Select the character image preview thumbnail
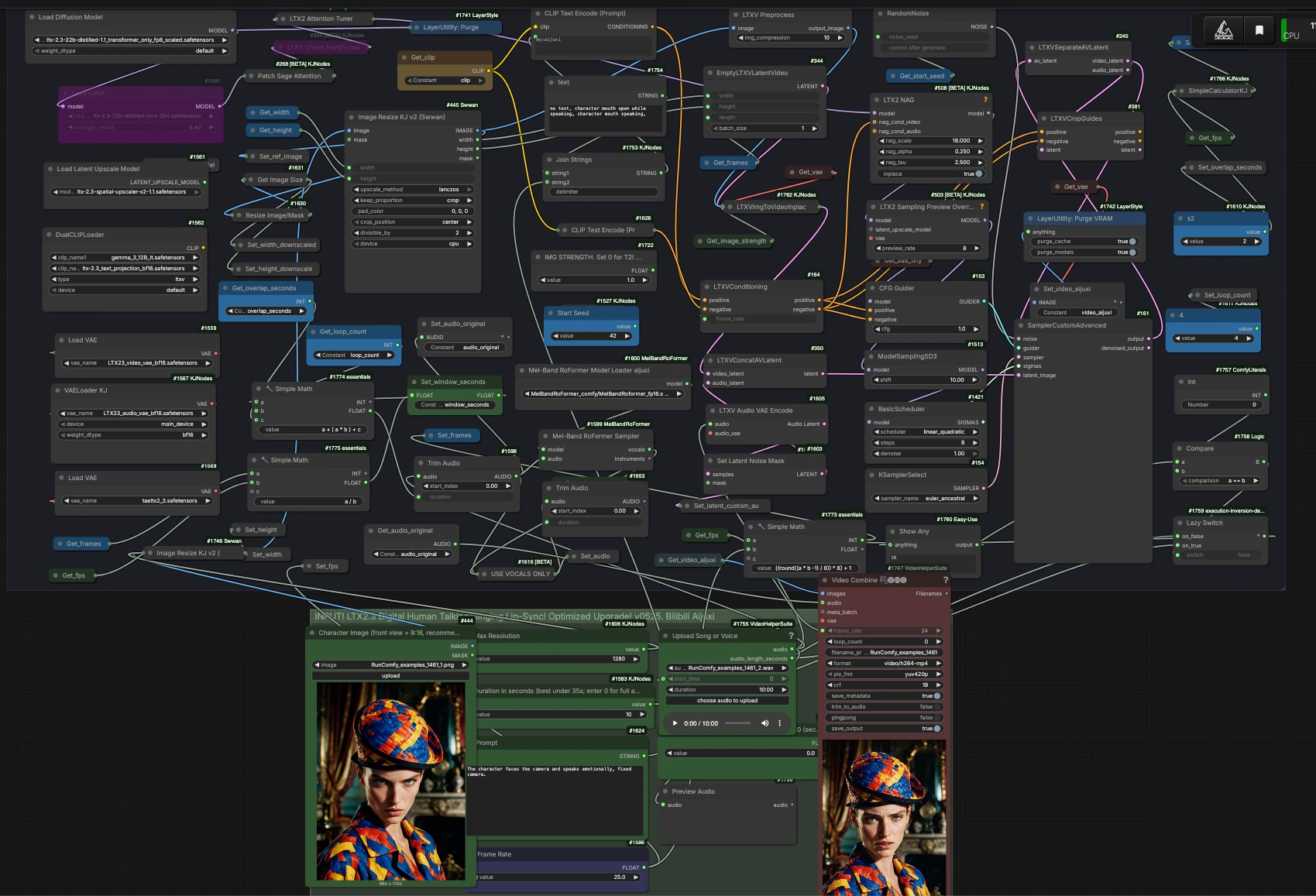The image size is (1316, 896). point(390,781)
